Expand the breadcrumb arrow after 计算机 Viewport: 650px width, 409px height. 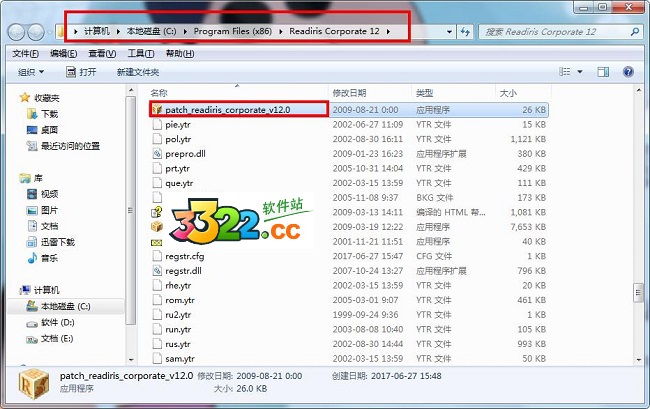[118, 31]
